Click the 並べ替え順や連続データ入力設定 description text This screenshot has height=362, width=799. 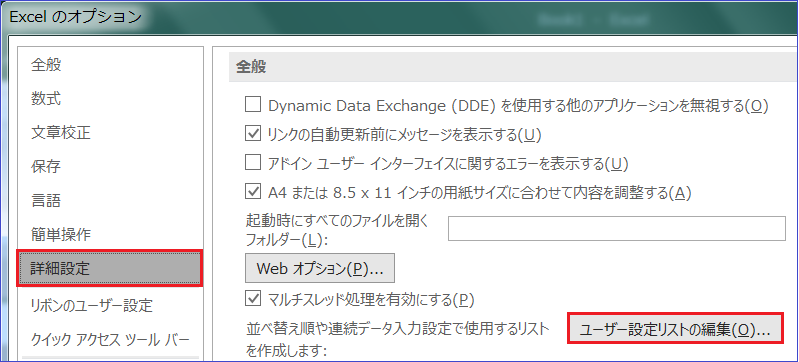[398, 339]
